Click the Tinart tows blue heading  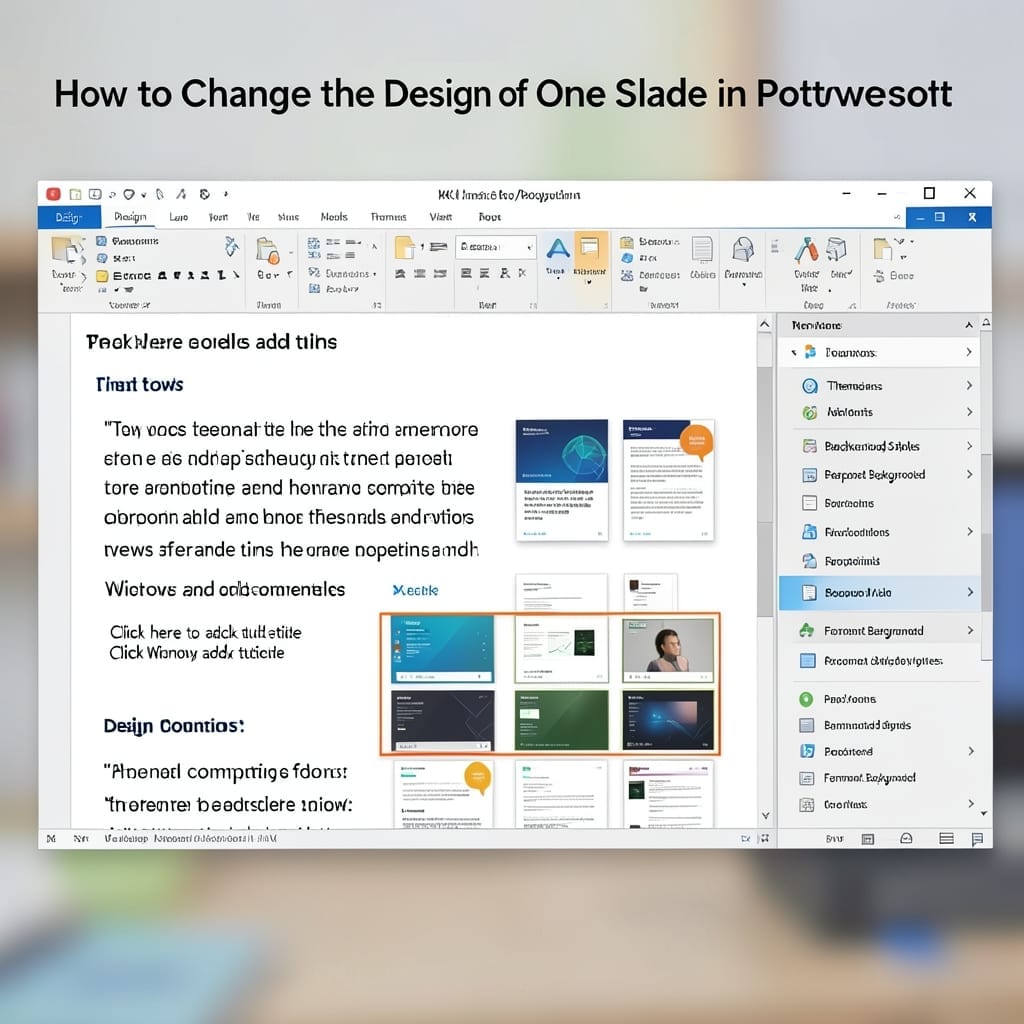(x=139, y=385)
